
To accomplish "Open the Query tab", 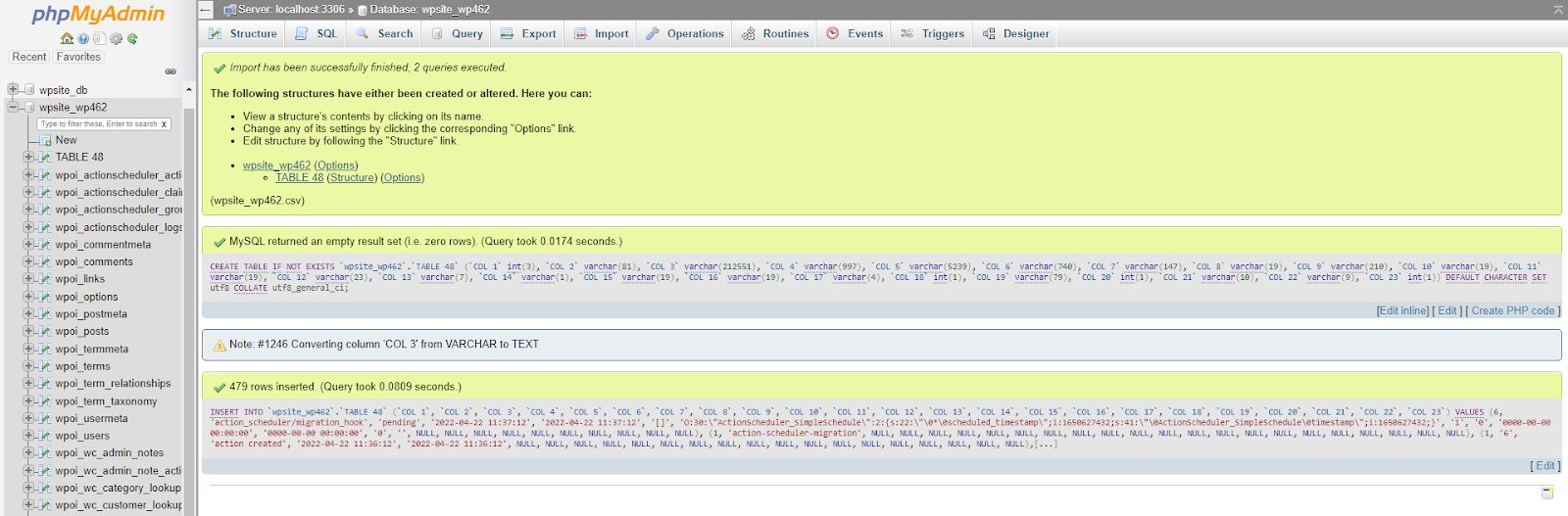I will click(457, 33).
